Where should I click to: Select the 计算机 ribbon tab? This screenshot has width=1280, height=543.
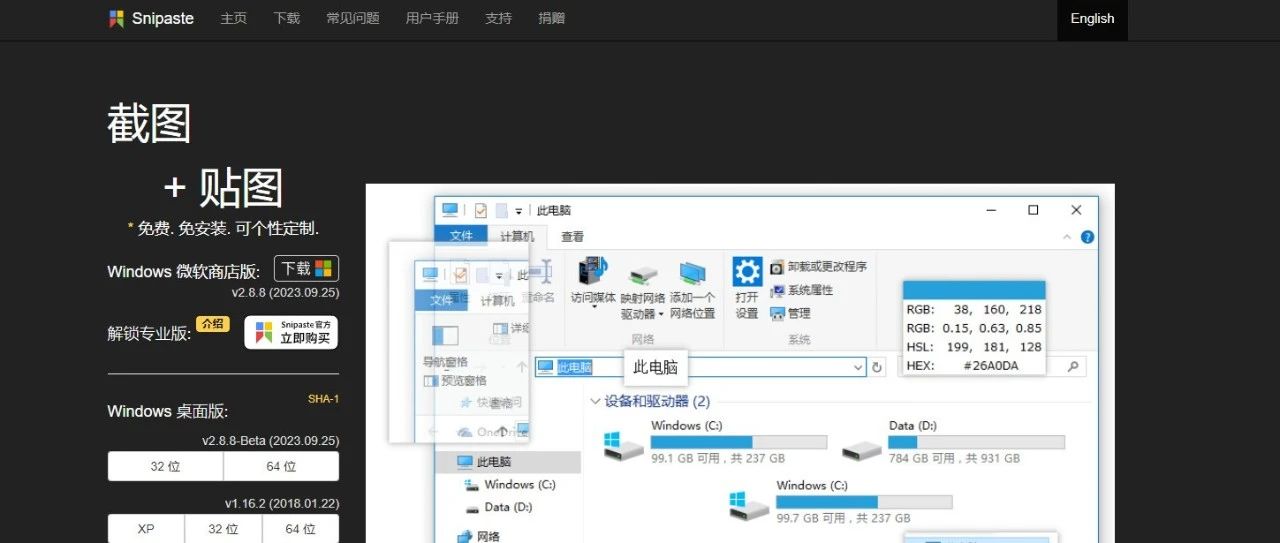tap(517, 237)
